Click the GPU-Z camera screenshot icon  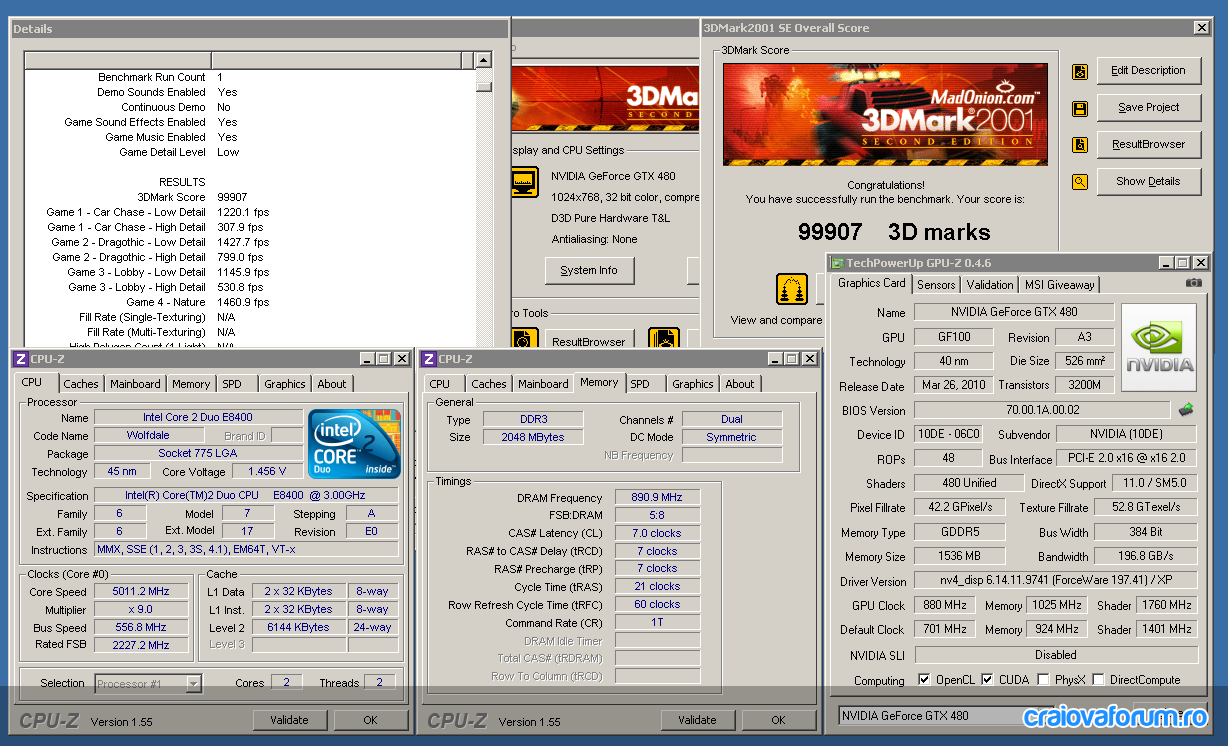tap(1193, 283)
